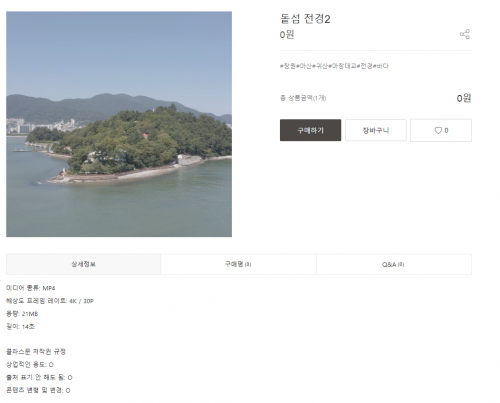
Task: Select the #마창대교 hashtag
Action: click(x=342, y=66)
